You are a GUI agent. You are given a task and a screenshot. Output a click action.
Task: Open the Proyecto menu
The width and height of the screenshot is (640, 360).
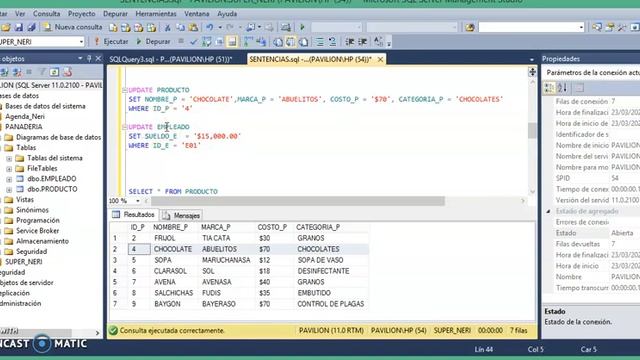(x=82, y=13)
